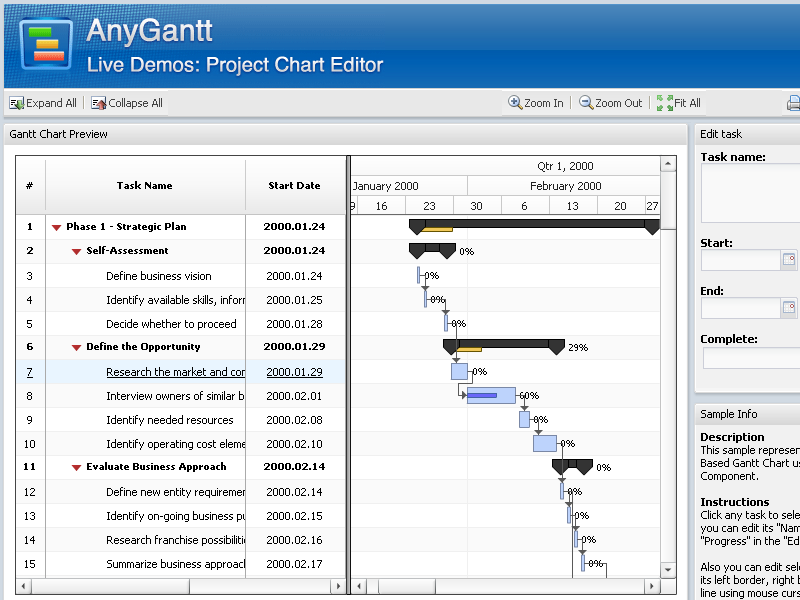
Task: Collapse Evaluate Business Approach group
Action: pyautogui.click(x=77, y=467)
